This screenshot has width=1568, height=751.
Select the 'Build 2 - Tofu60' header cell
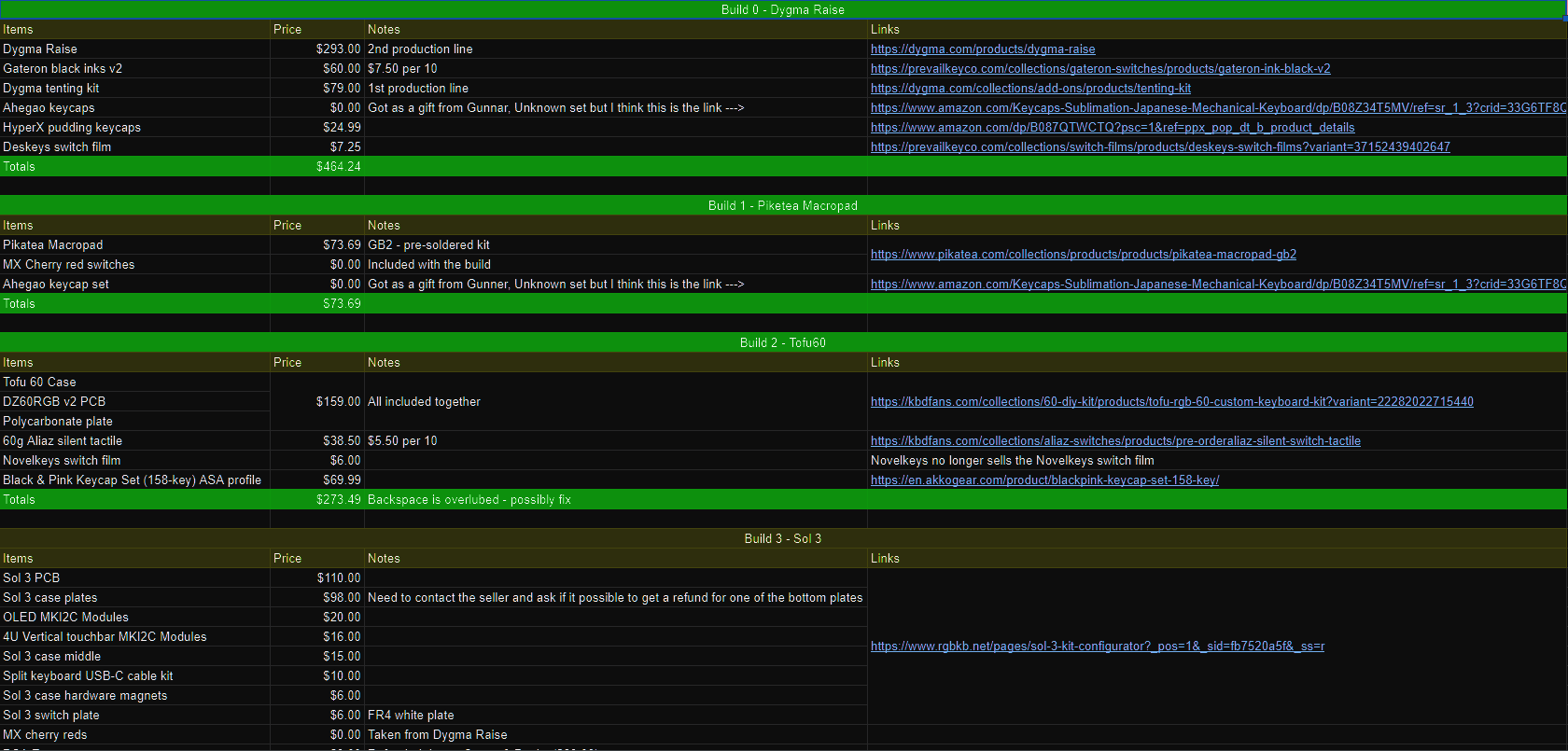pos(783,343)
